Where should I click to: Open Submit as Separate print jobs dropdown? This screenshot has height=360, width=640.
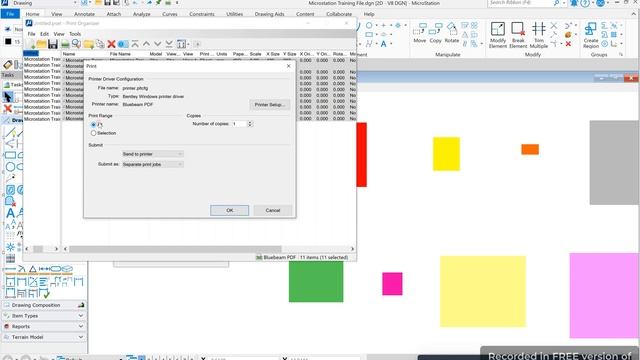click(x=152, y=164)
